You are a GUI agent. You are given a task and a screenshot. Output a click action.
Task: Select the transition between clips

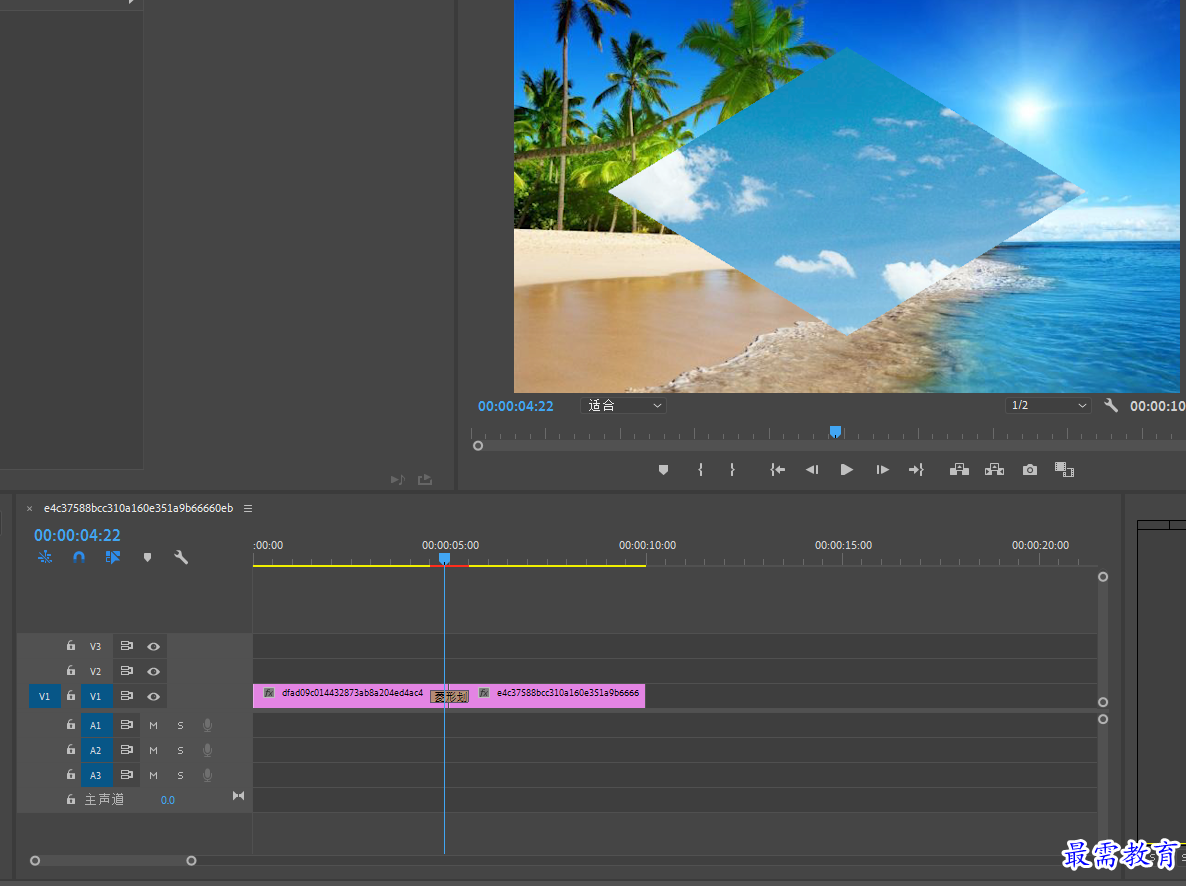[x=449, y=697]
